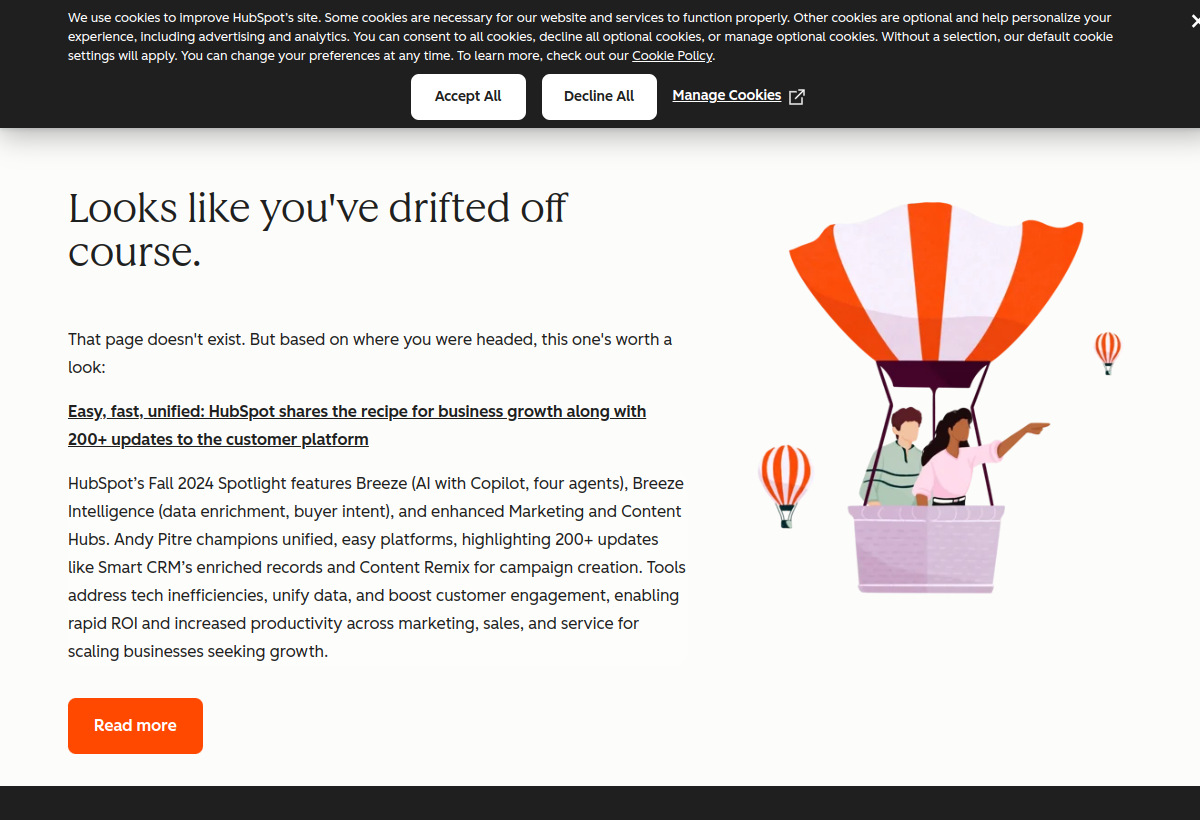The height and width of the screenshot is (820, 1200).
Task: Open the Manage Cookies link
Action: pyautogui.click(x=727, y=95)
